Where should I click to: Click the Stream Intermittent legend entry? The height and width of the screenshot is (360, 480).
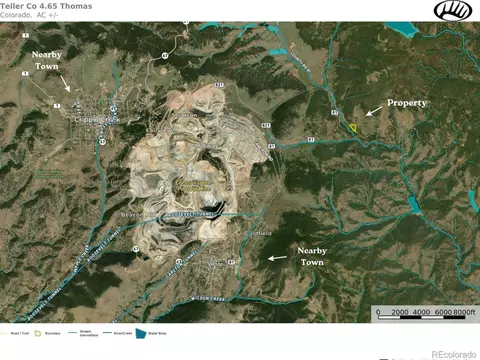[83, 333]
